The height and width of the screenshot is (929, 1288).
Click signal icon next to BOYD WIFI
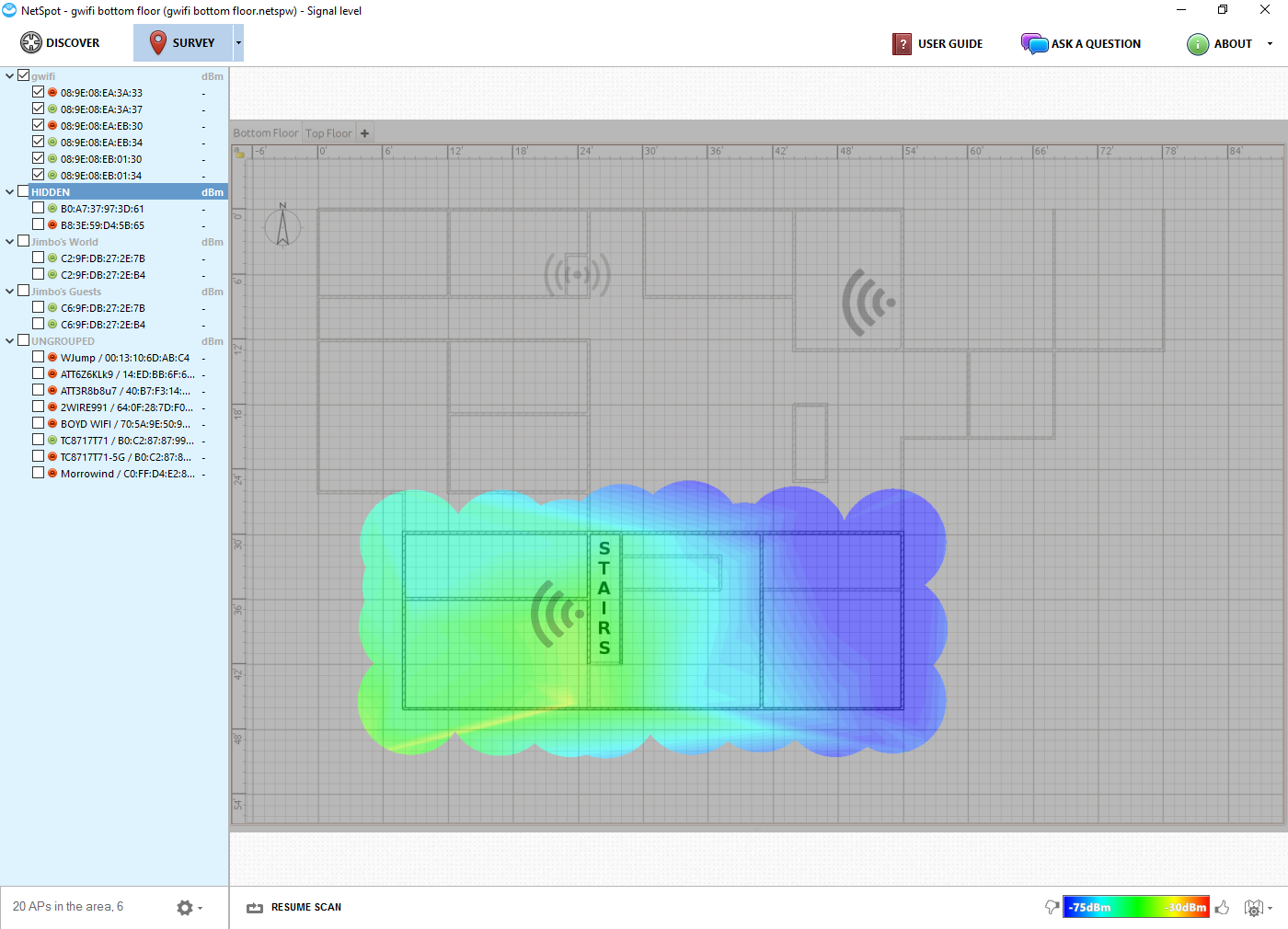(x=52, y=423)
